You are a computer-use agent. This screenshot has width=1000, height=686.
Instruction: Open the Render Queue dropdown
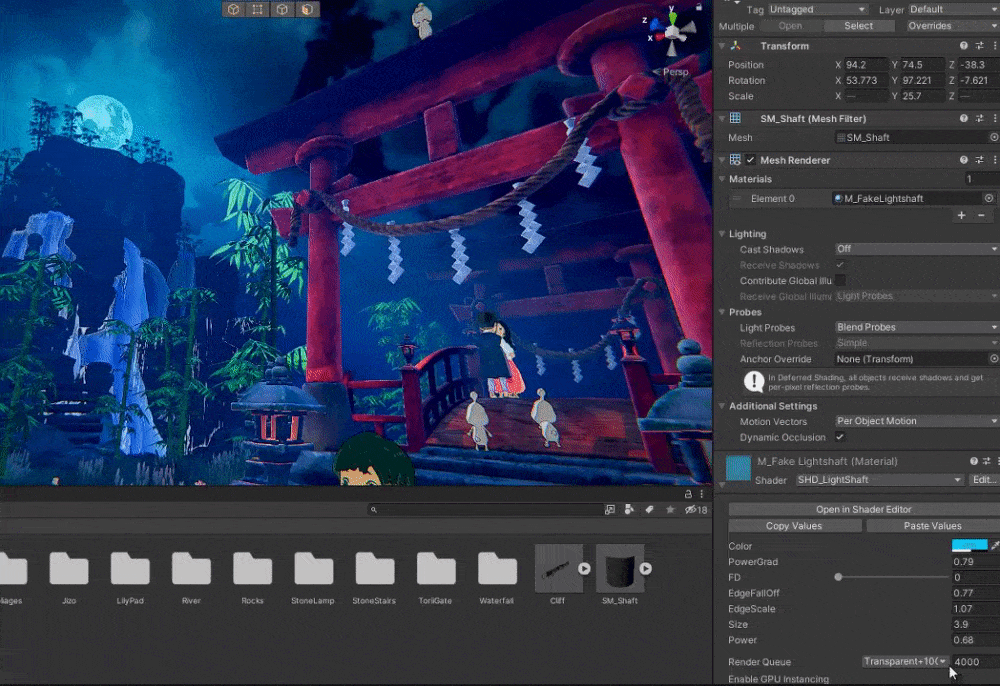pyautogui.click(x=905, y=661)
